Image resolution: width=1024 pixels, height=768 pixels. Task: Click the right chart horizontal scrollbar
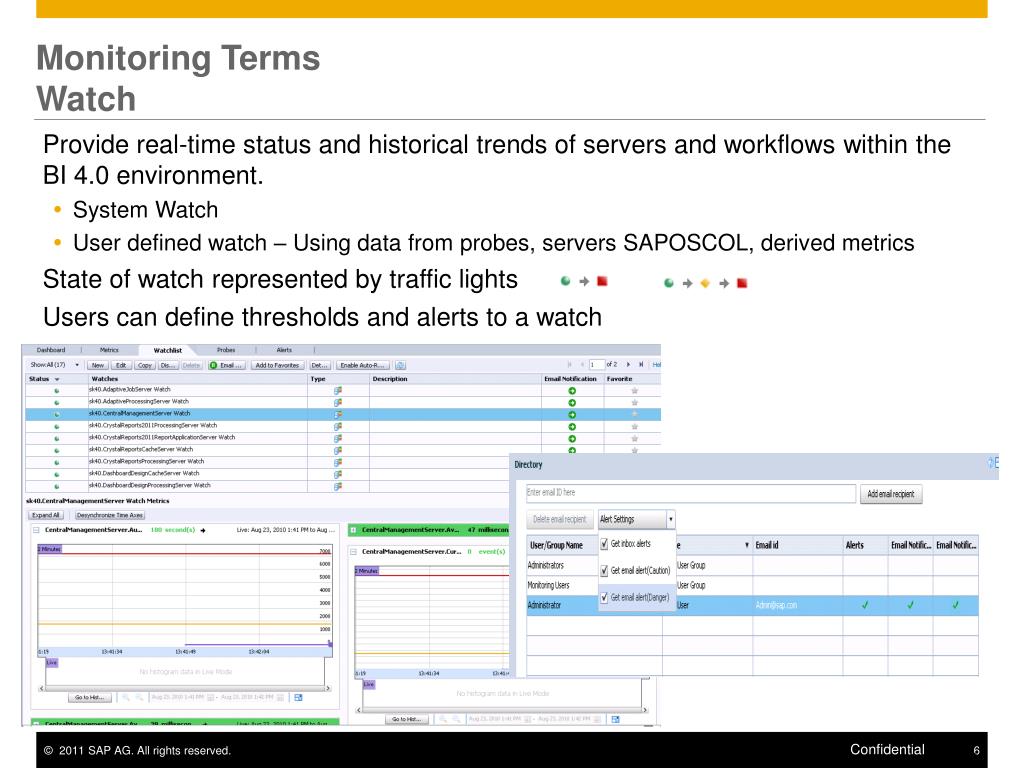(x=502, y=709)
